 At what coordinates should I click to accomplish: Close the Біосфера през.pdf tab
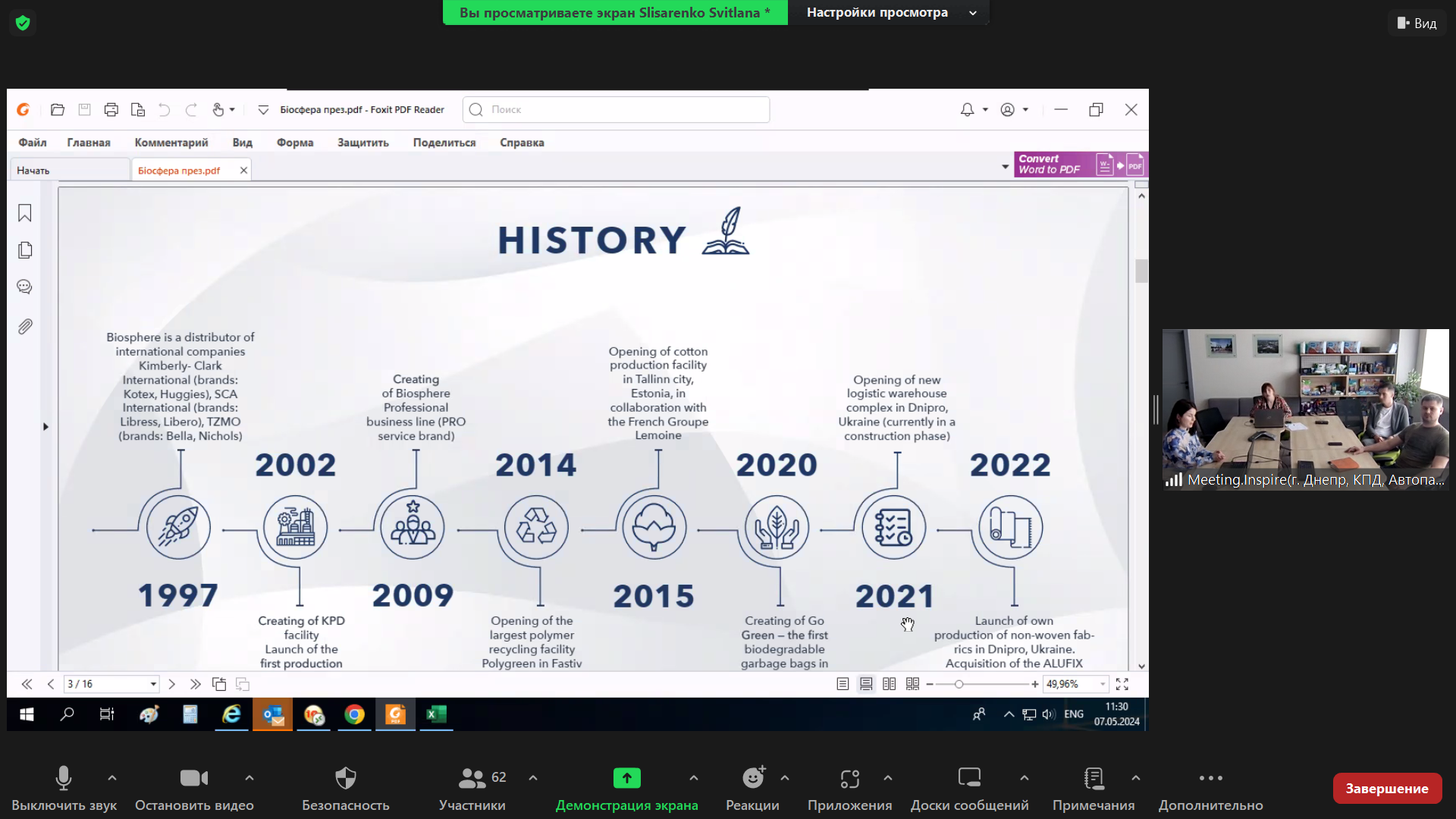[x=243, y=170]
